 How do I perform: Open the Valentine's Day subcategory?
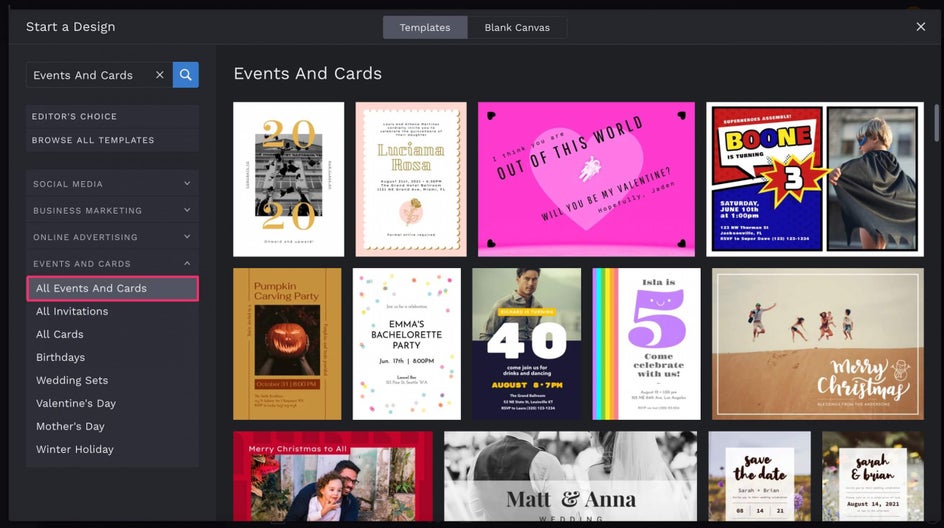(x=112, y=403)
